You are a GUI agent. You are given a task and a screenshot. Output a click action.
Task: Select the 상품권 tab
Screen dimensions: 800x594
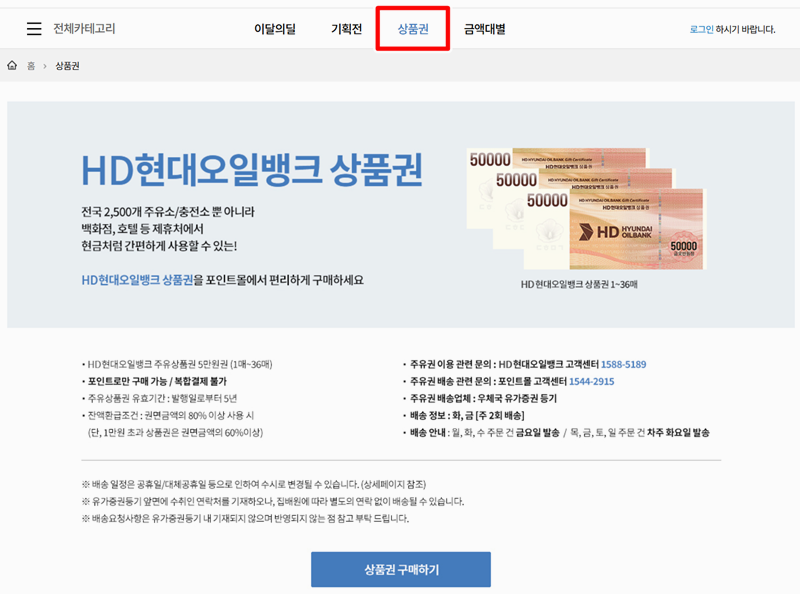pos(413,29)
